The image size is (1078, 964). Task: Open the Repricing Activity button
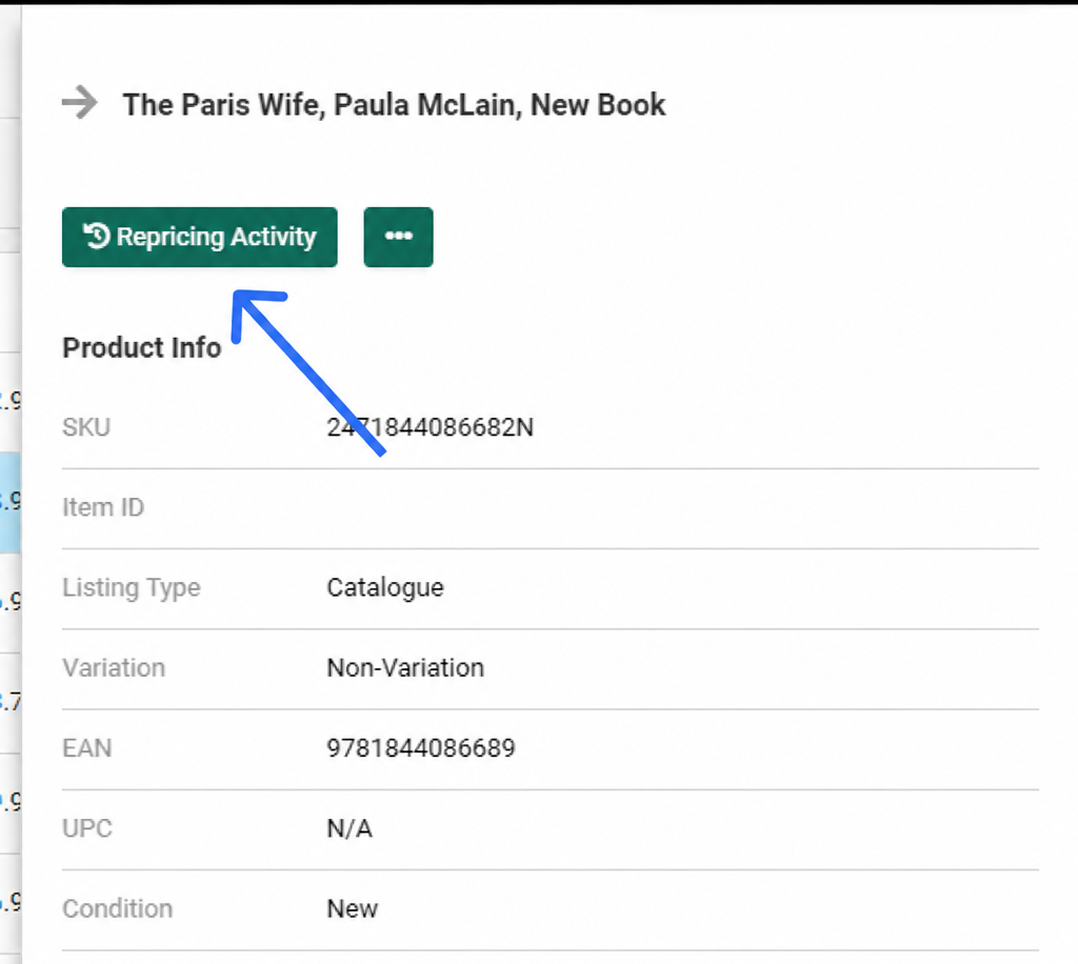[x=199, y=237]
